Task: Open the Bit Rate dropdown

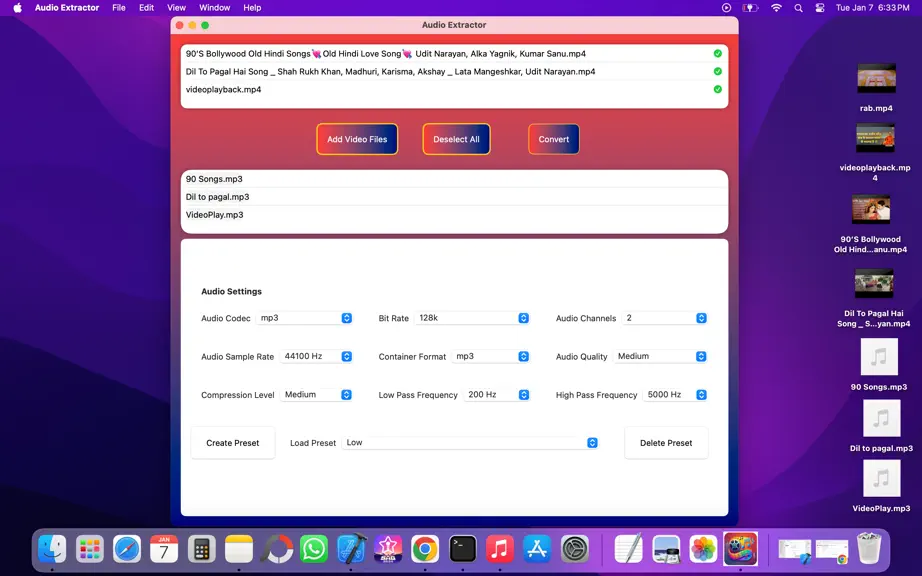Action: tap(472, 318)
